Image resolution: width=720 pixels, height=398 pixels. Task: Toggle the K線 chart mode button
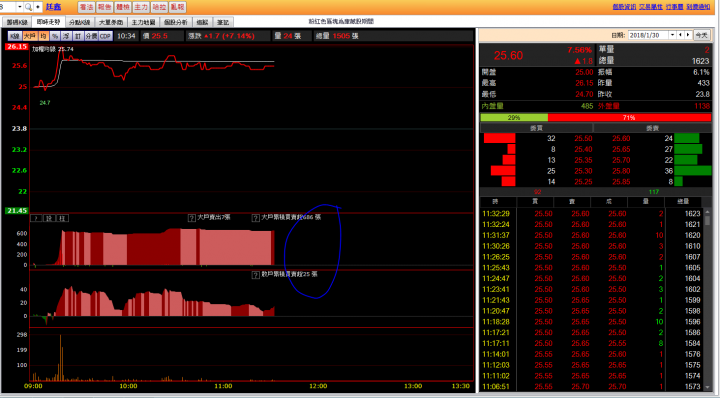(15, 36)
